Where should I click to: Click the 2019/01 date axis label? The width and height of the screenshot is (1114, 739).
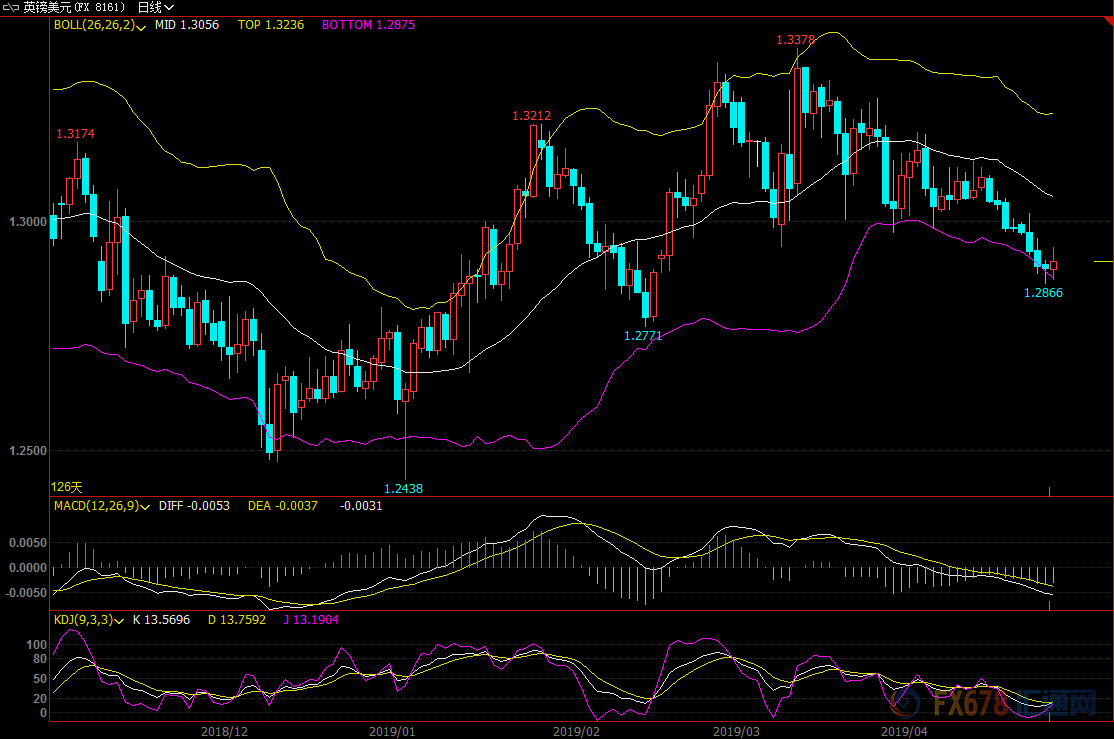tap(392, 731)
